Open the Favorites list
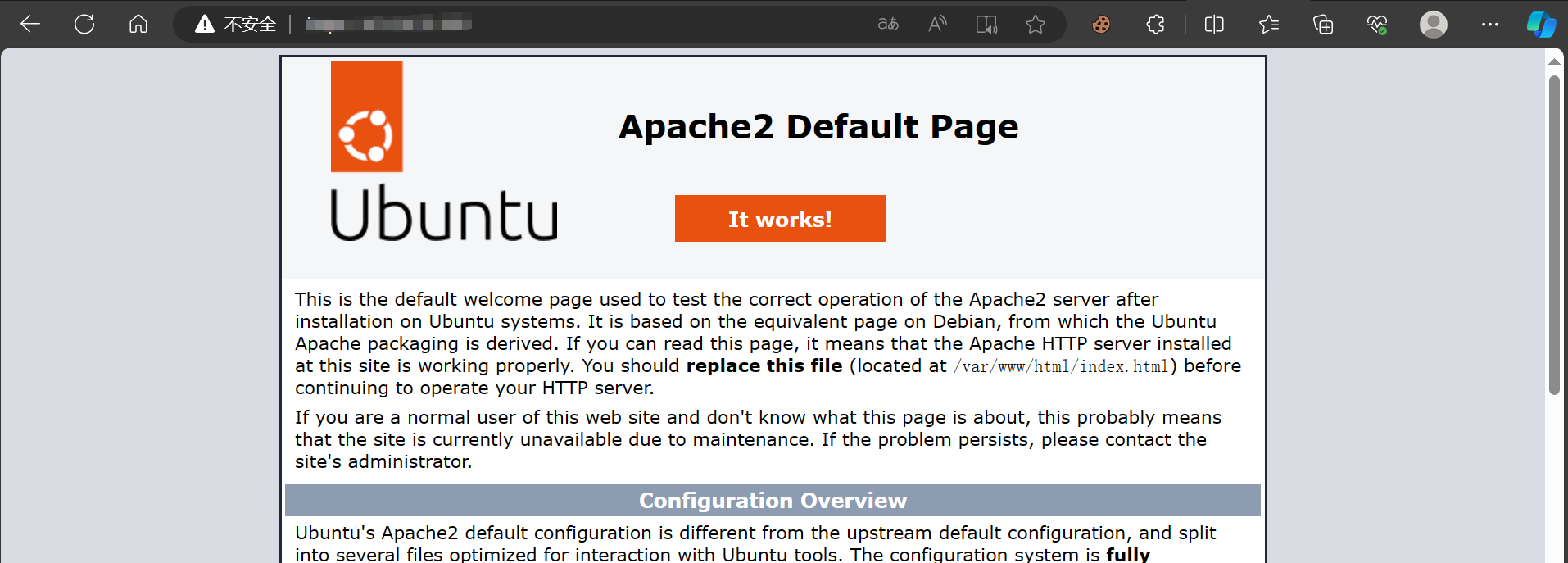The width and height of the screenshot is (1568, 563). click(1269, 25)
